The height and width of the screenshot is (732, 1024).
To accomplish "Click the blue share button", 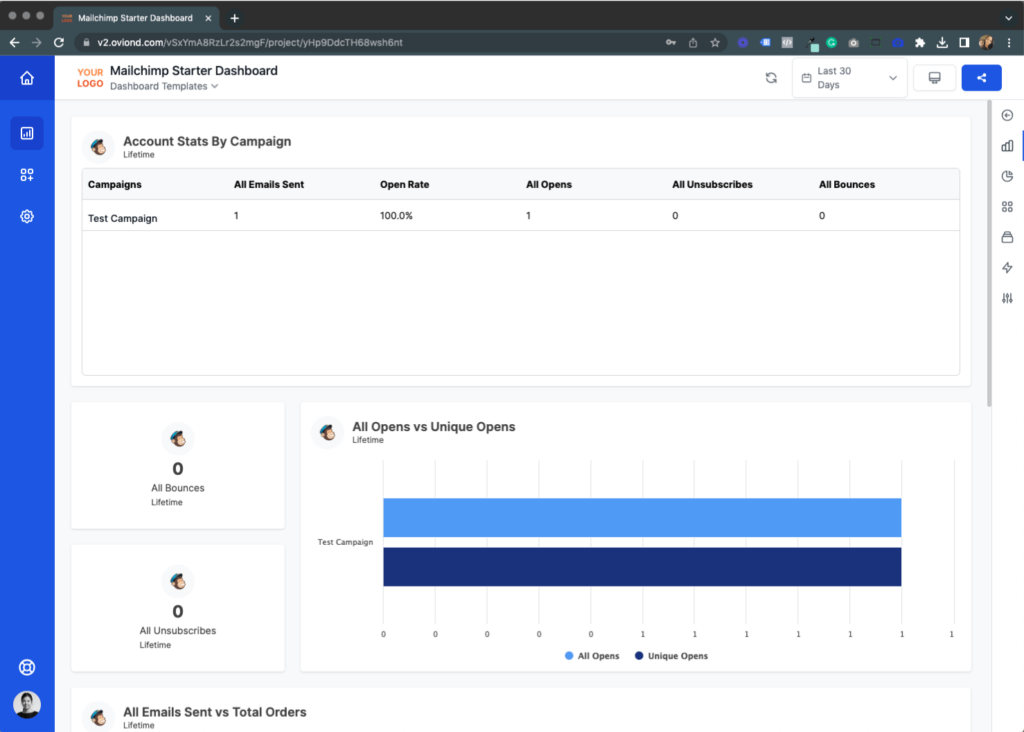I will pos(982,78).
